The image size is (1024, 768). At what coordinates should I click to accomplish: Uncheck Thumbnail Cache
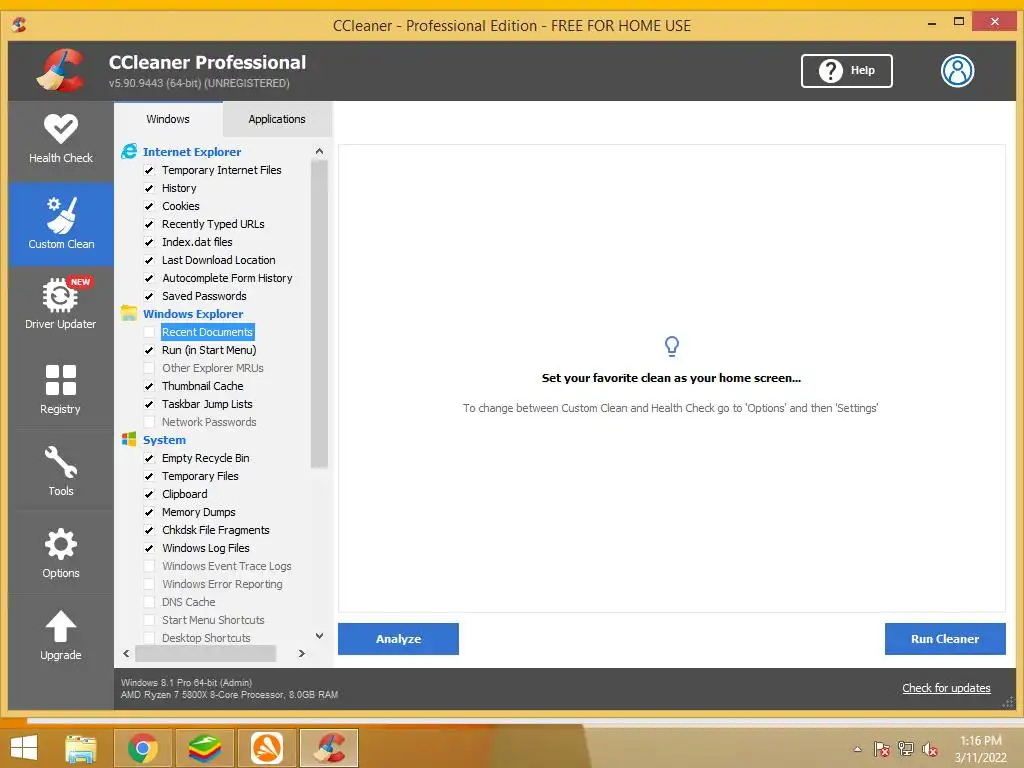pos(149,387)
